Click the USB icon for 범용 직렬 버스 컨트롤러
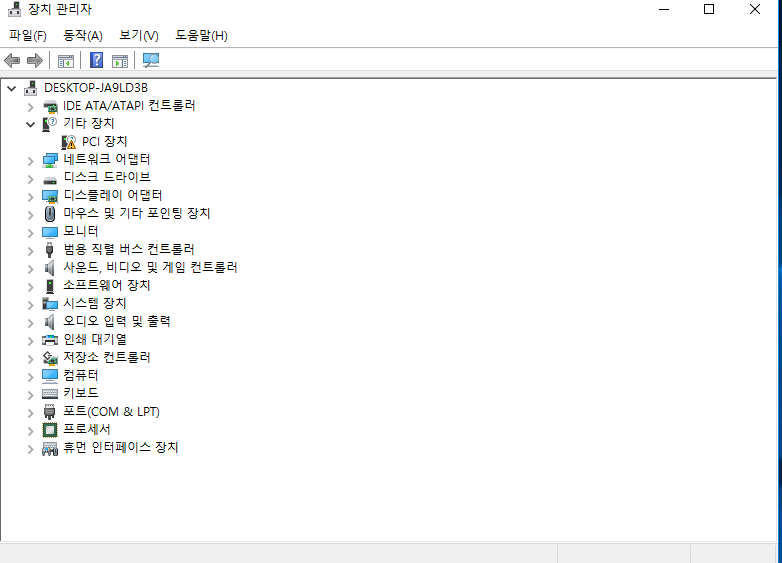Image resolution: width=782 pixels, height=563 pixels. tap(49, 250)
